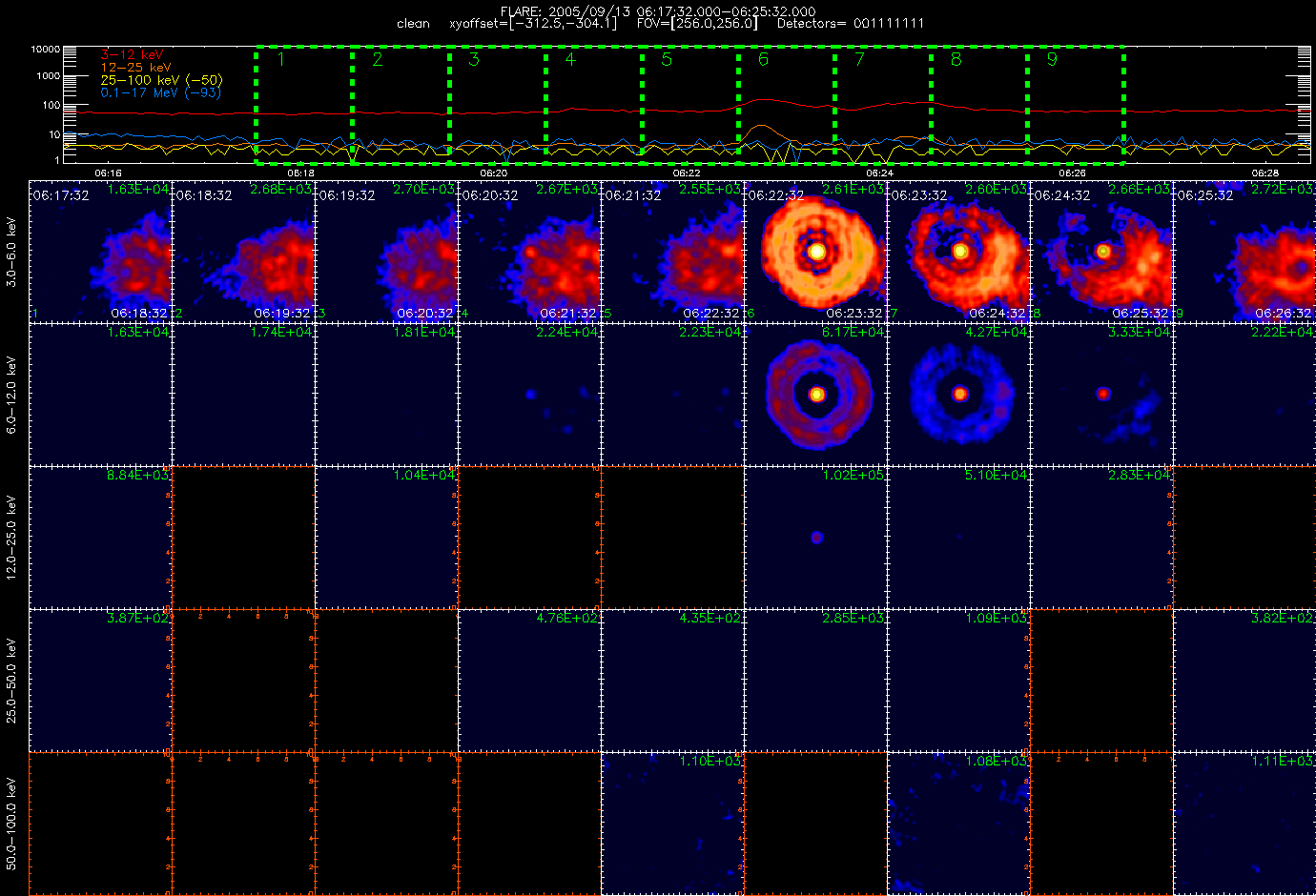The height and width of the screenshot is (896, 1316).
Task: Click the '6.0-12.0 keV' row axis label
Action: point(11,396)
